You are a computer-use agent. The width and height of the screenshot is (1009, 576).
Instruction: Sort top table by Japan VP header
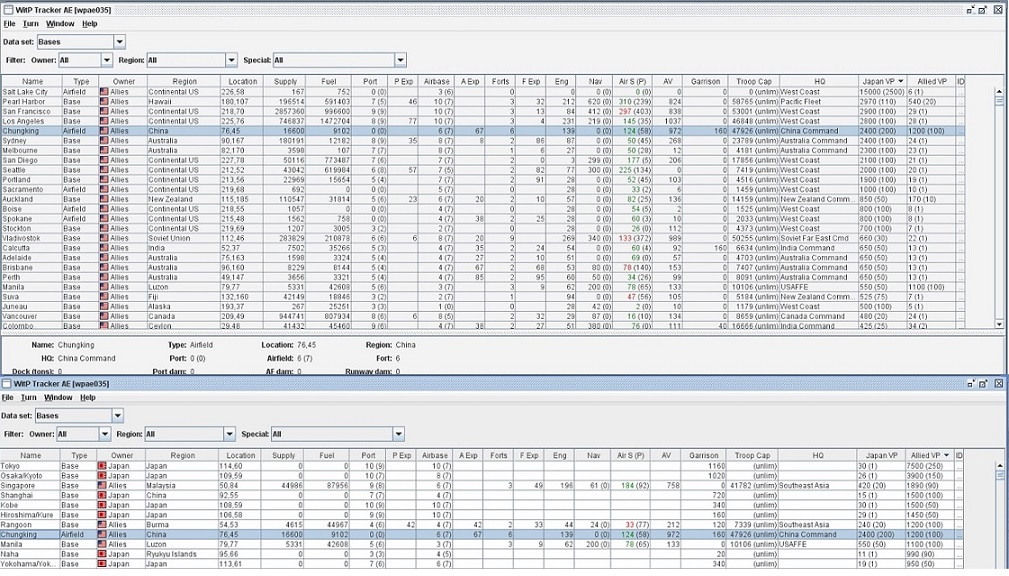(x=882, y=82)
